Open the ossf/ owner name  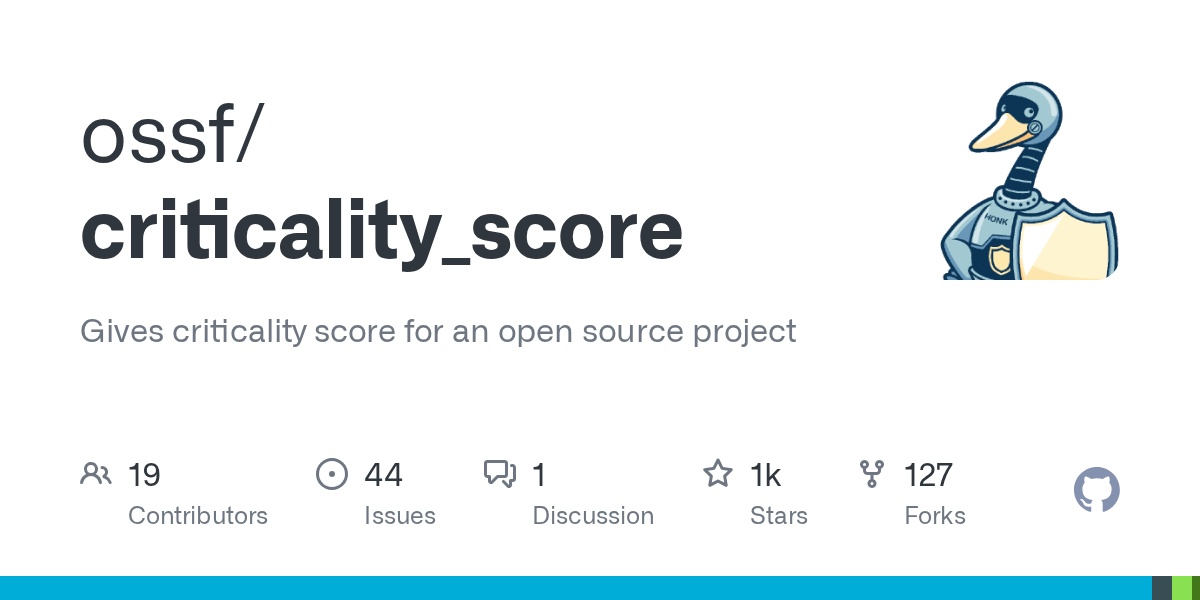pyautogui.click(x=170, y=136)
